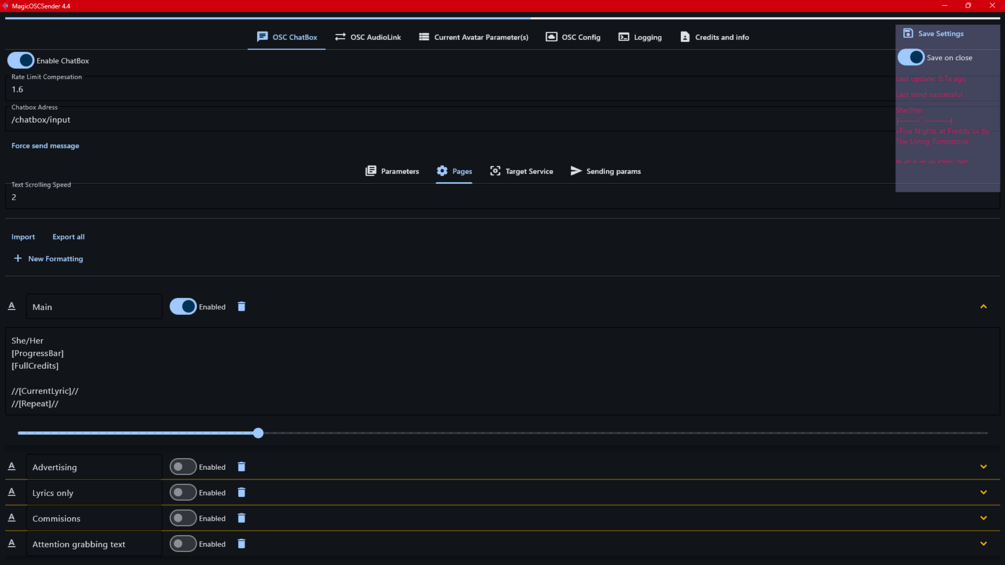The width and height of the screenshot is (1005, 565).
Task: Click New Formatting button label
Action: (x=55, y=259)
